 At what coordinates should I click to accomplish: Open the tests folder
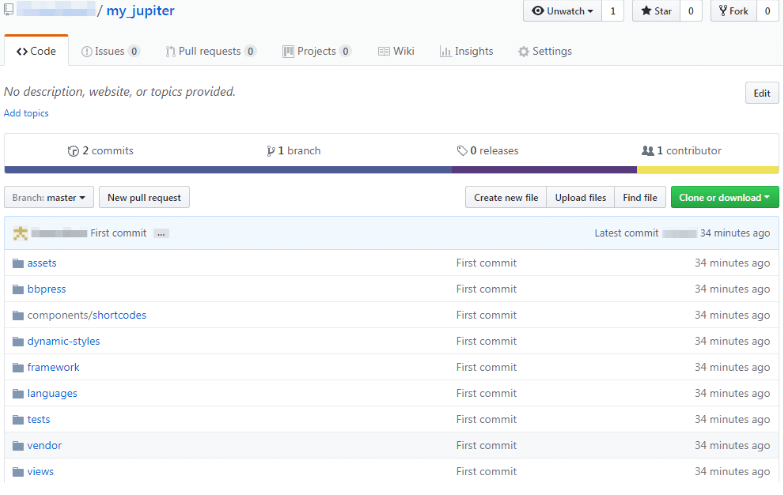(x=38, y=420)
